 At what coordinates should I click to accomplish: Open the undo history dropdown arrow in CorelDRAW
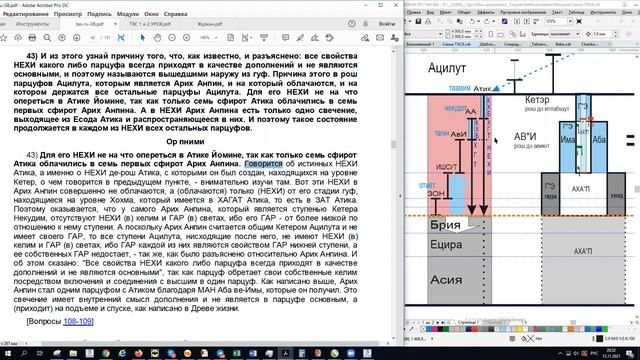pyautogui.click(x=478, y=21)
